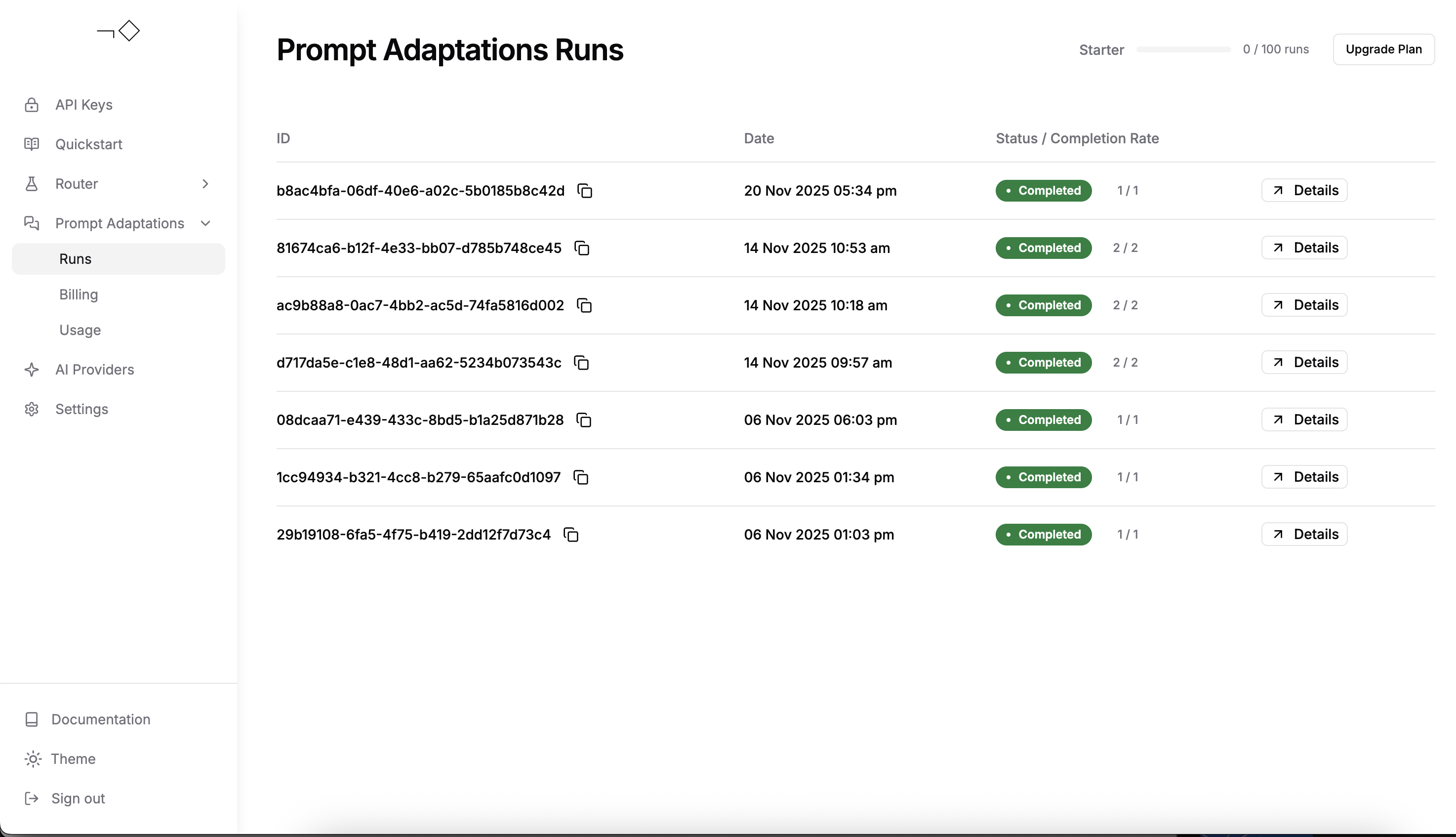Screen dimensions: 1456x837
Task: Copy the b8ac4bfa run ID
Action: click(x=584, y=190)
